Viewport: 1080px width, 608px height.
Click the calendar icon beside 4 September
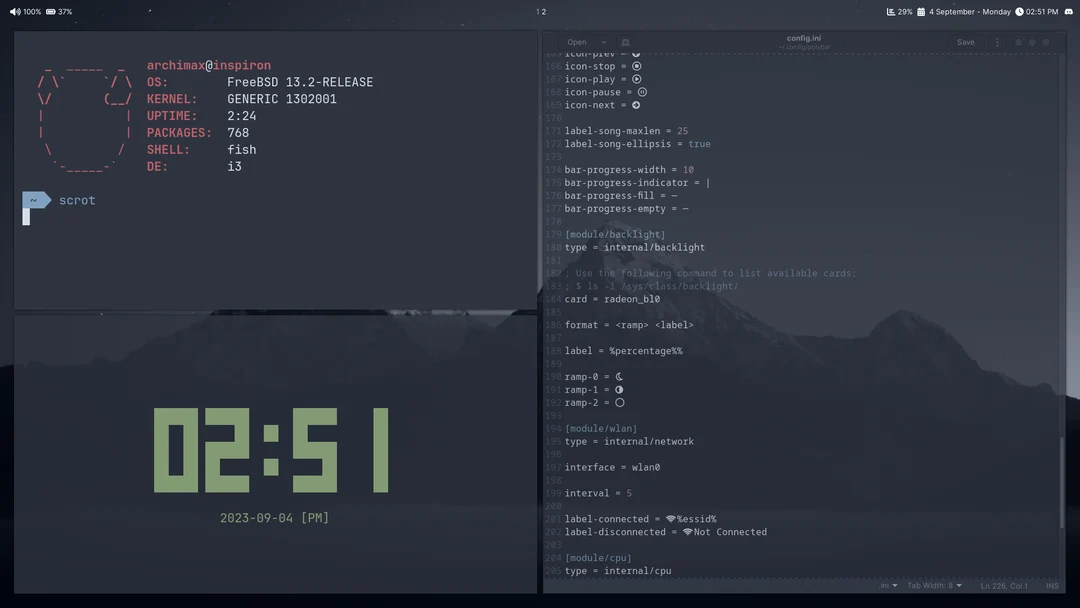[x=920, y=11]
